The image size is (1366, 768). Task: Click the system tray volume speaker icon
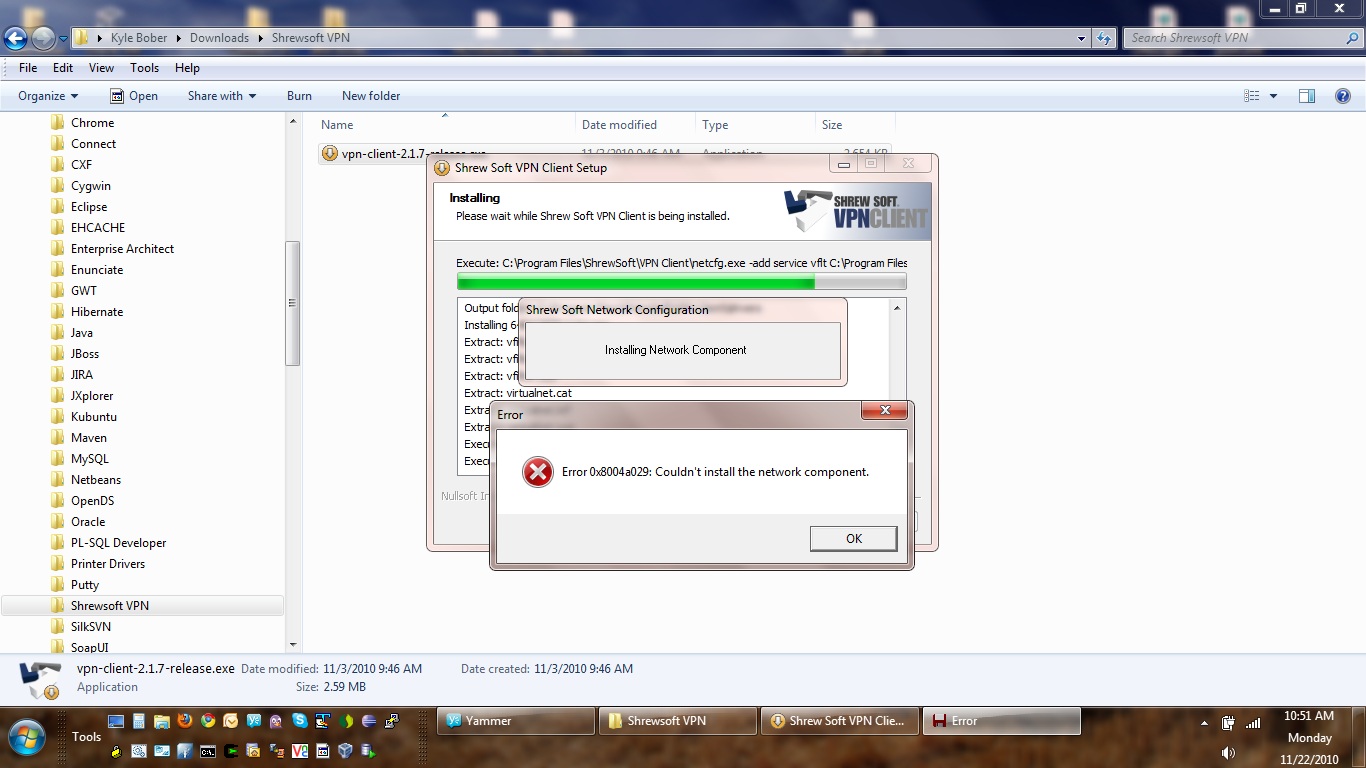(1228, 752)
